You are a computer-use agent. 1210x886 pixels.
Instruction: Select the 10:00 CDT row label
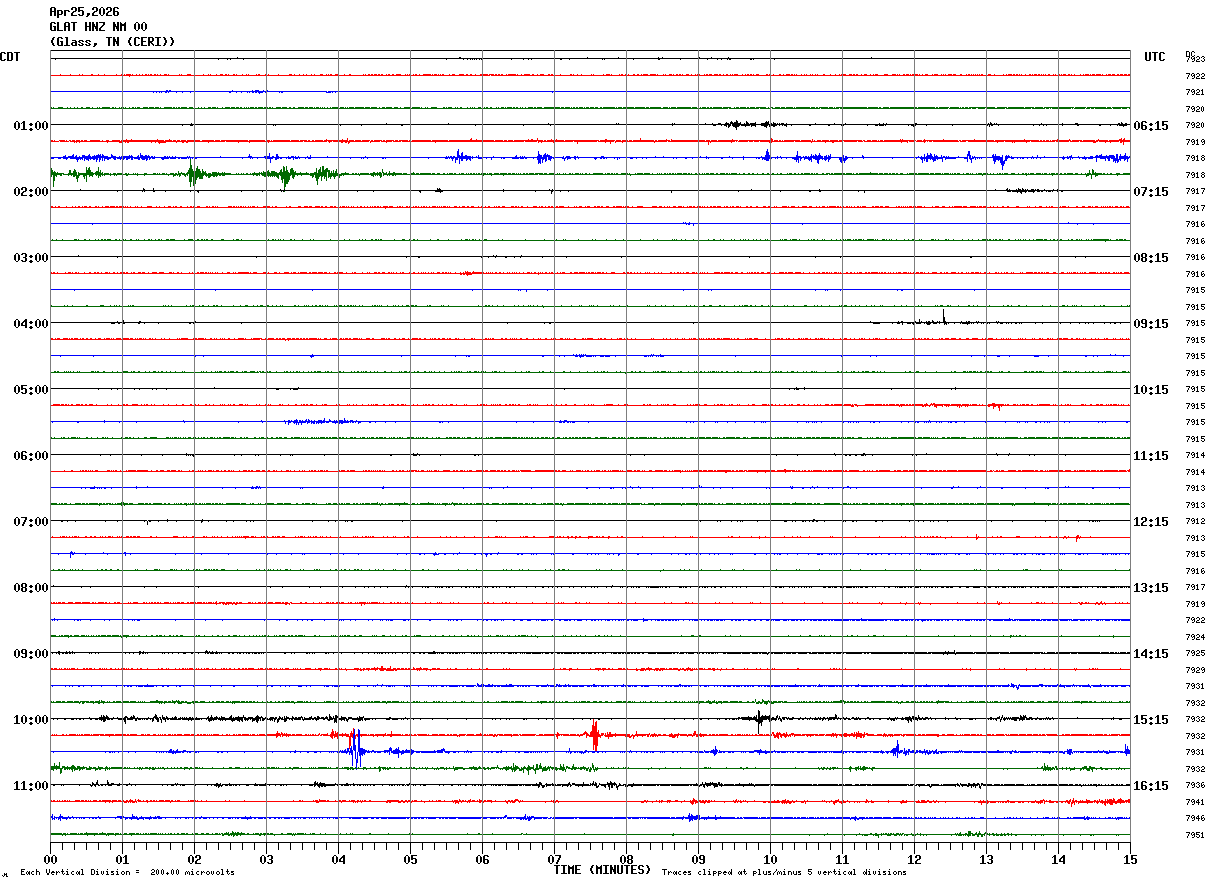pyautogui.click(x=31, y=719)
